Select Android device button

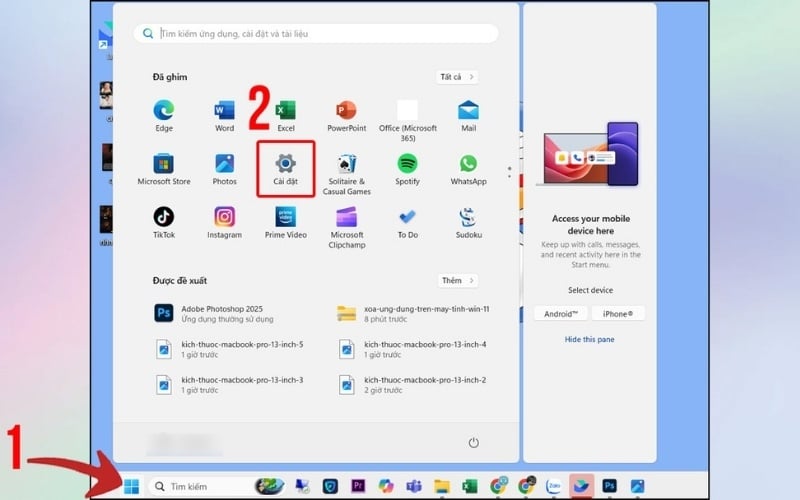tap(560, 313)
